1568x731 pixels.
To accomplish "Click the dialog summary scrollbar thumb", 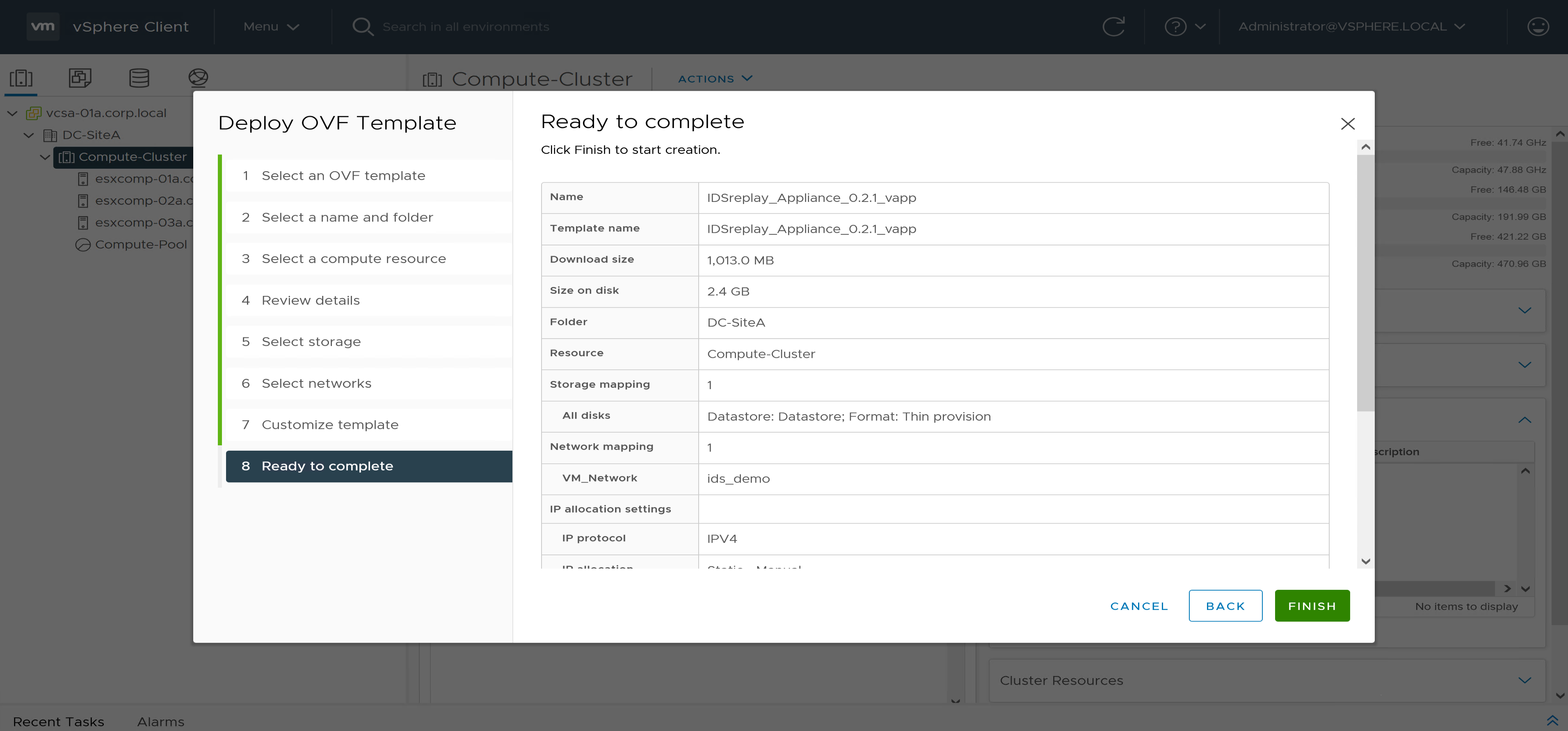I will [x=1365, y=283].
